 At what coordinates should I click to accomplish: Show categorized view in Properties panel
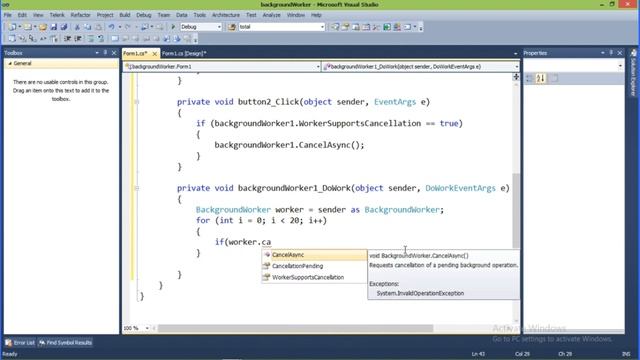click(529, 78)
